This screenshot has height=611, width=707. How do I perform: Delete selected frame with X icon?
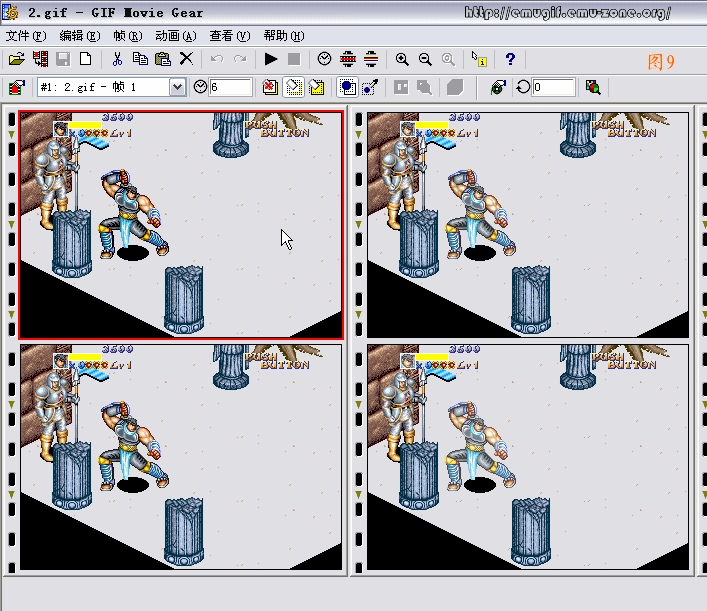(186, 59)
